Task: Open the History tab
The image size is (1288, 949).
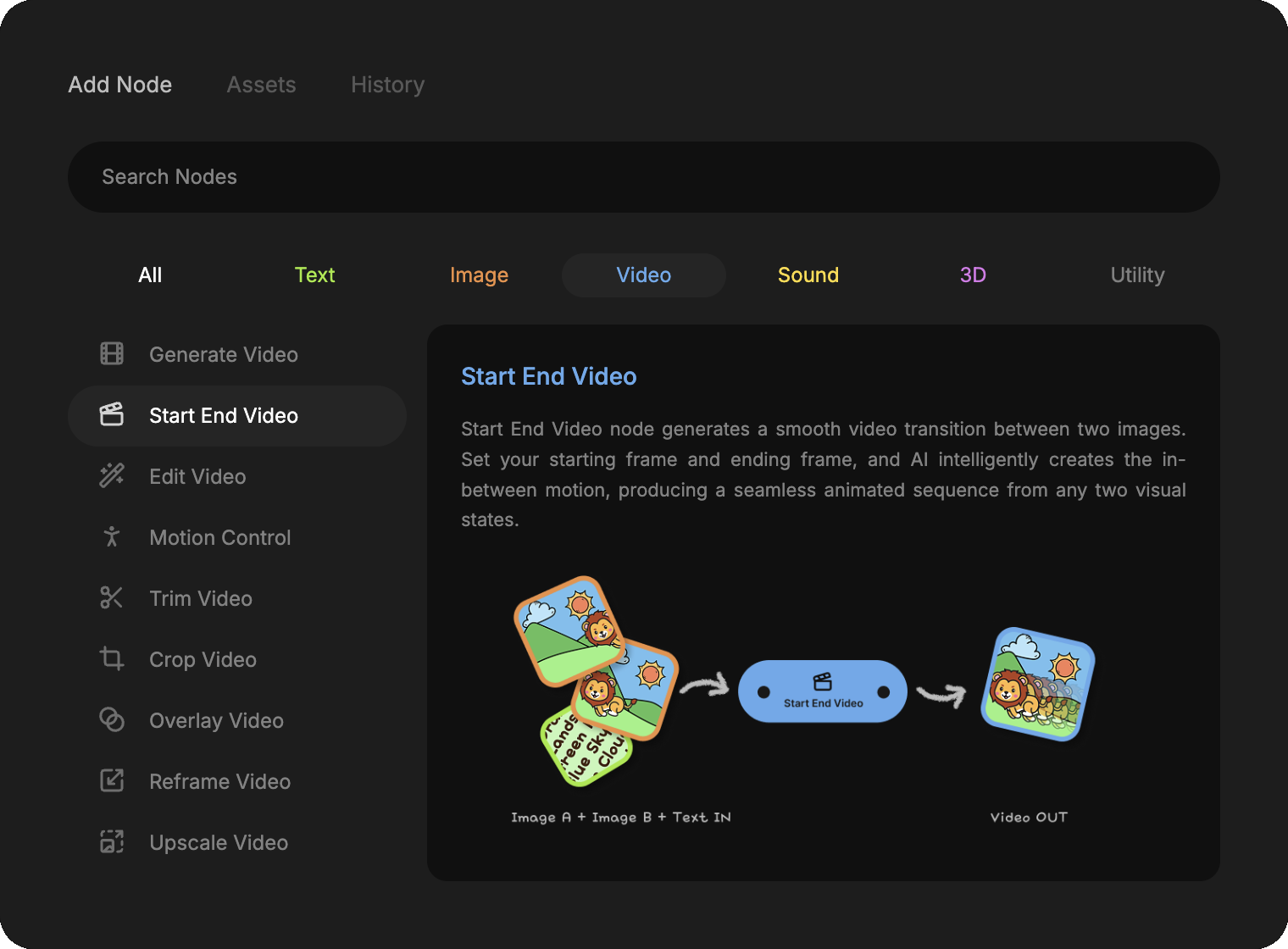Action: (387, 85)
